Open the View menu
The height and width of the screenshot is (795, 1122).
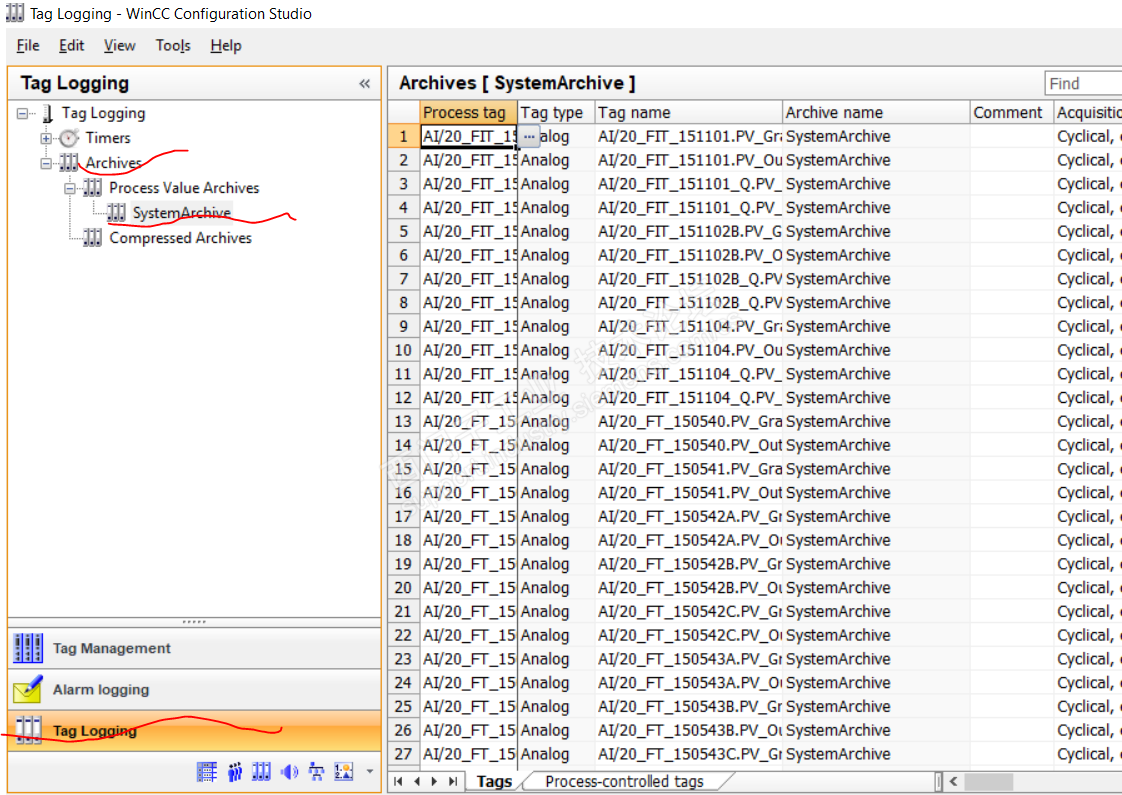119,46
